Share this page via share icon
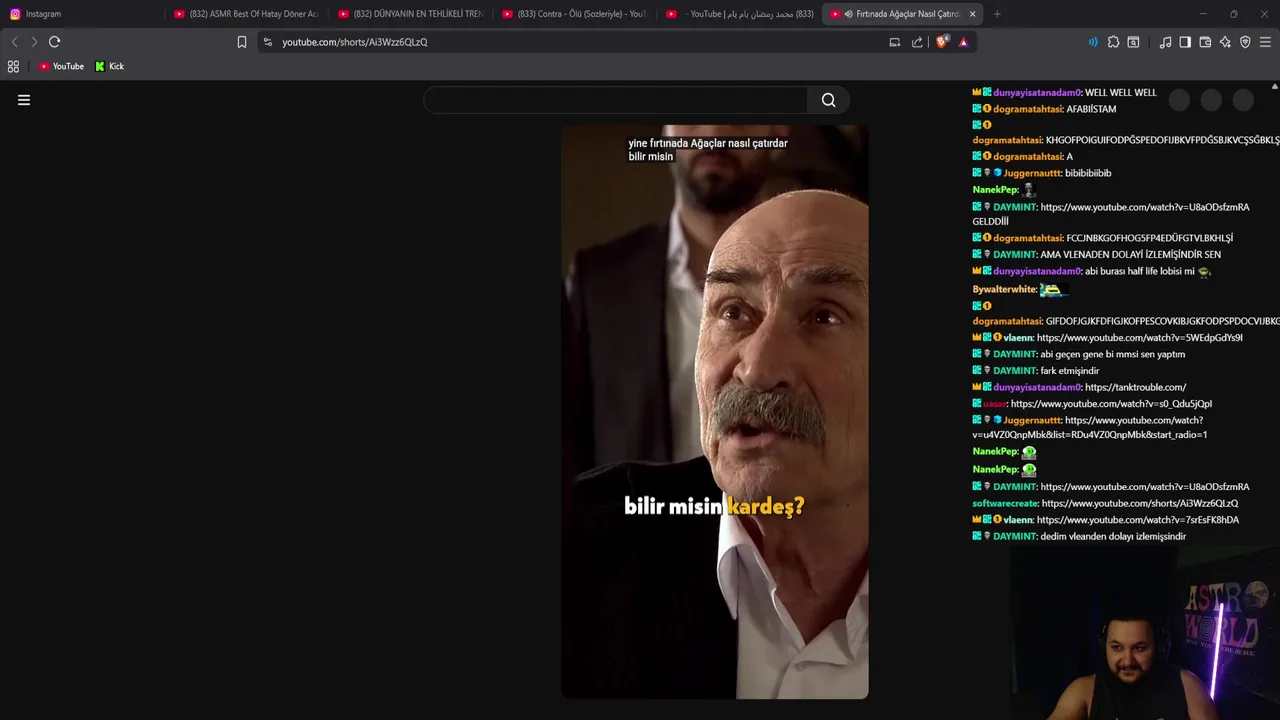1280x720 pixels. [918, 42]
